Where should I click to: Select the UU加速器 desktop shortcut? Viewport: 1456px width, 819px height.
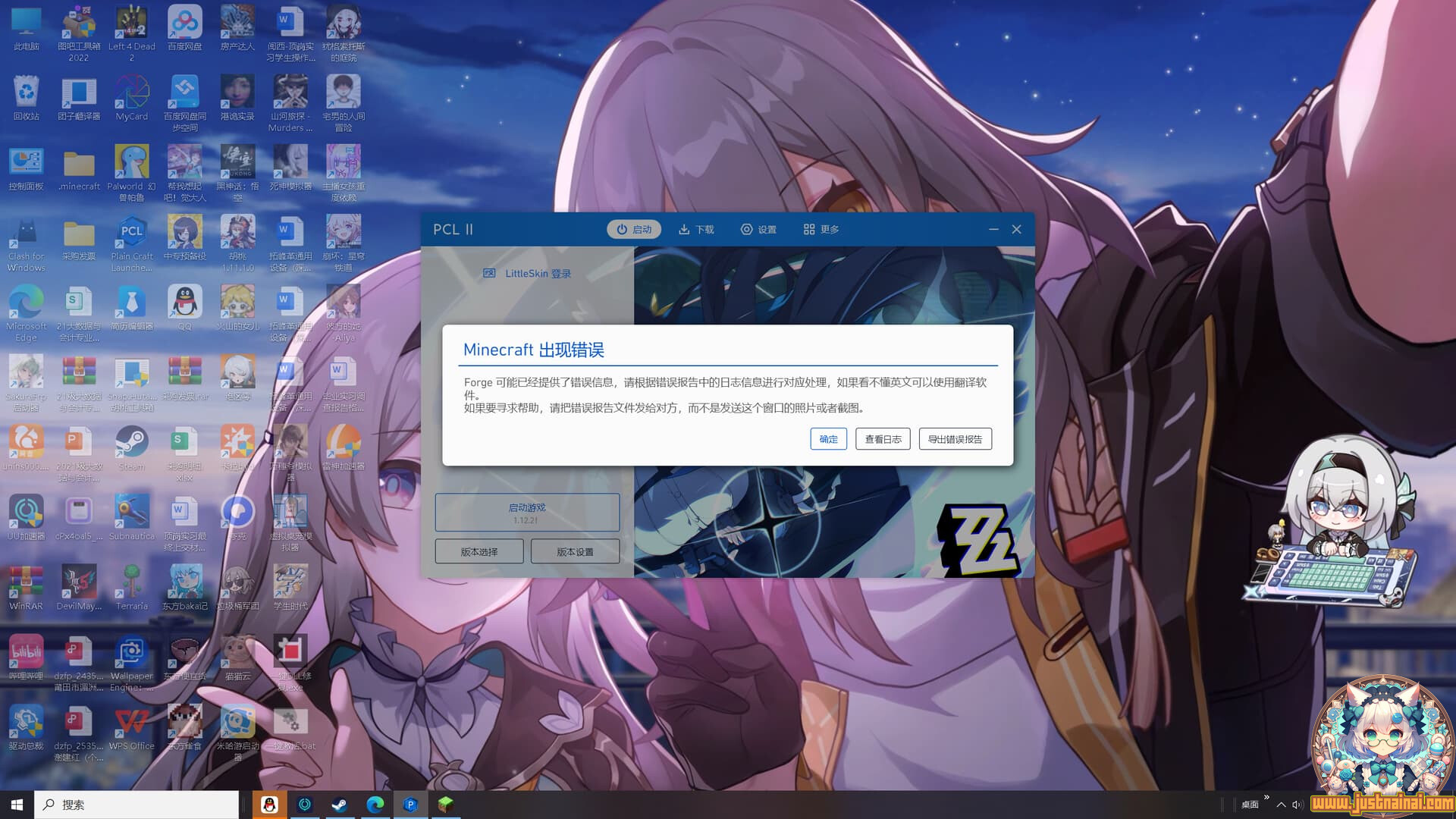coord(27,519)
